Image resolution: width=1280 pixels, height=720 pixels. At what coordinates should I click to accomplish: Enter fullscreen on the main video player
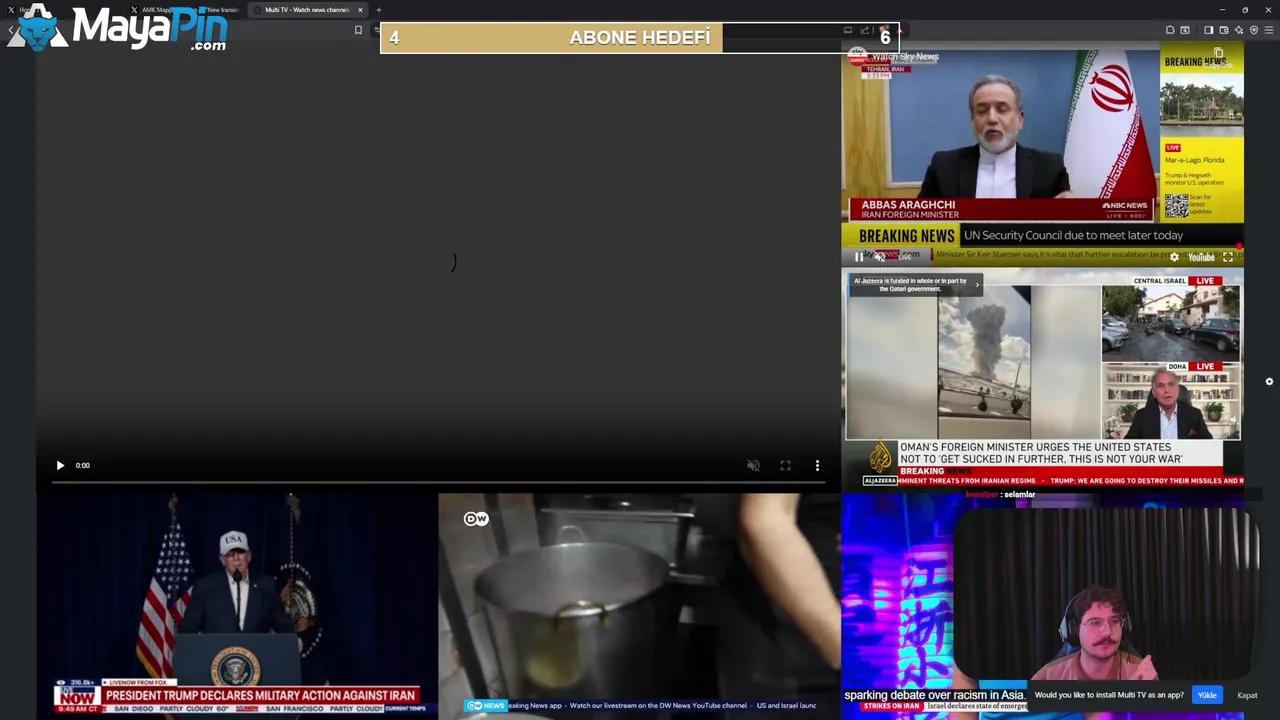(x=785, y=465)
